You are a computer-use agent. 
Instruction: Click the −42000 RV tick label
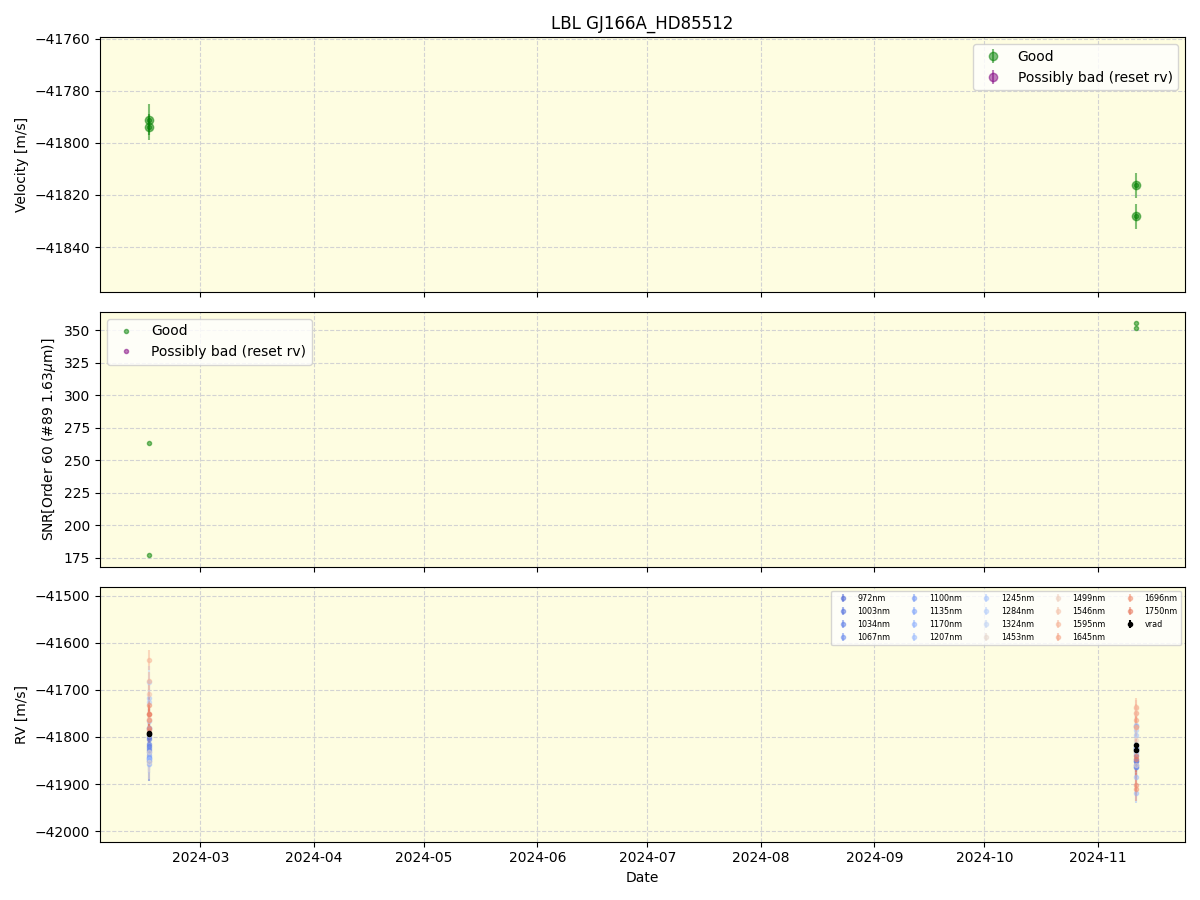click(x=62, y=832)
